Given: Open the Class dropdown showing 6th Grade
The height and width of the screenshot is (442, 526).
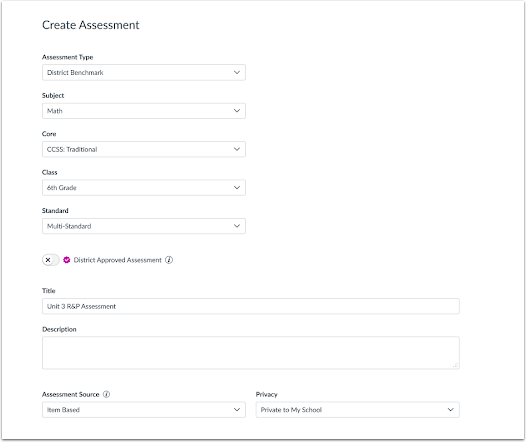Looking at the screenshot, I should click(144, 188).
